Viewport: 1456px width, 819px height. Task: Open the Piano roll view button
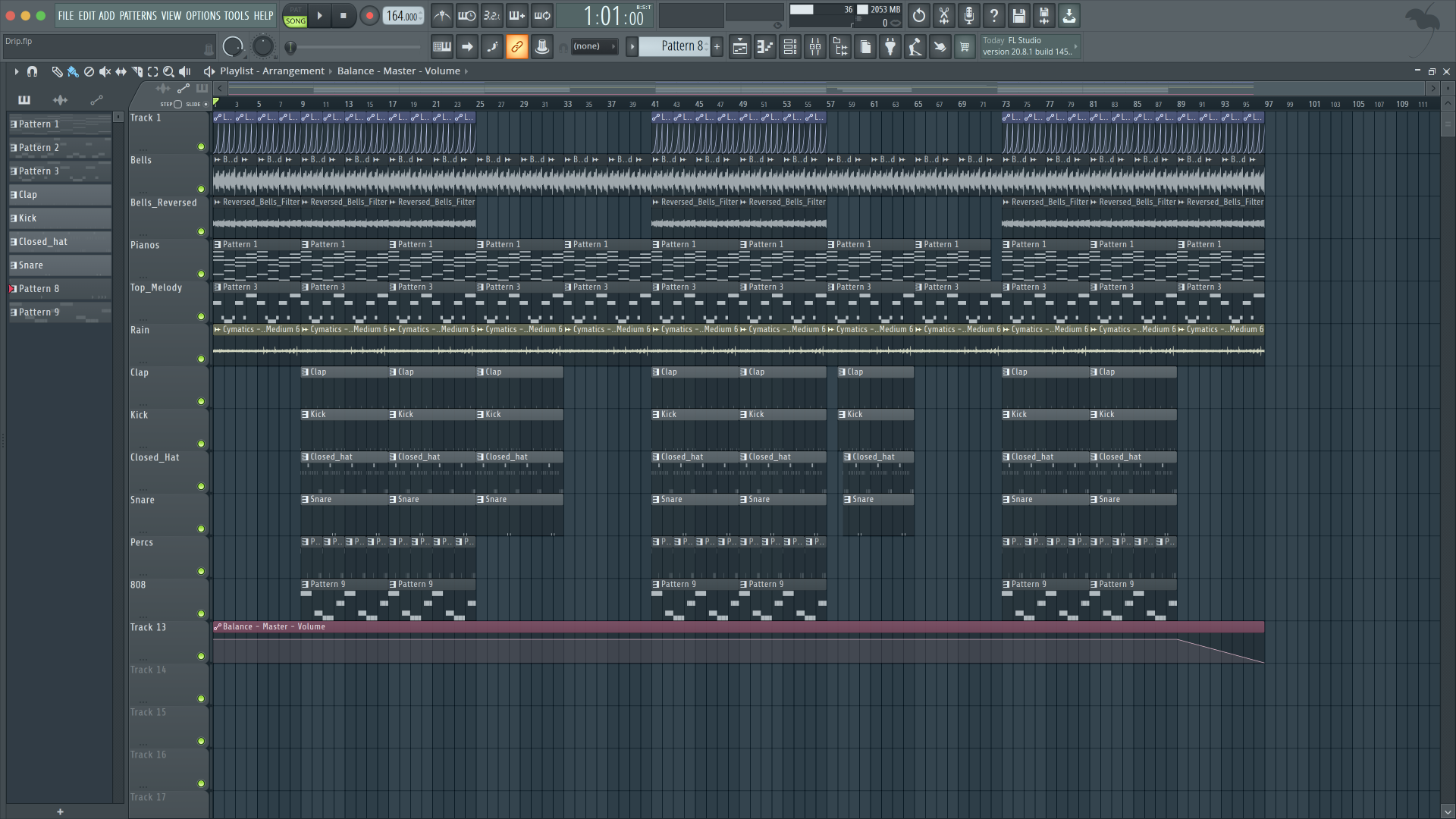(765, 47)
